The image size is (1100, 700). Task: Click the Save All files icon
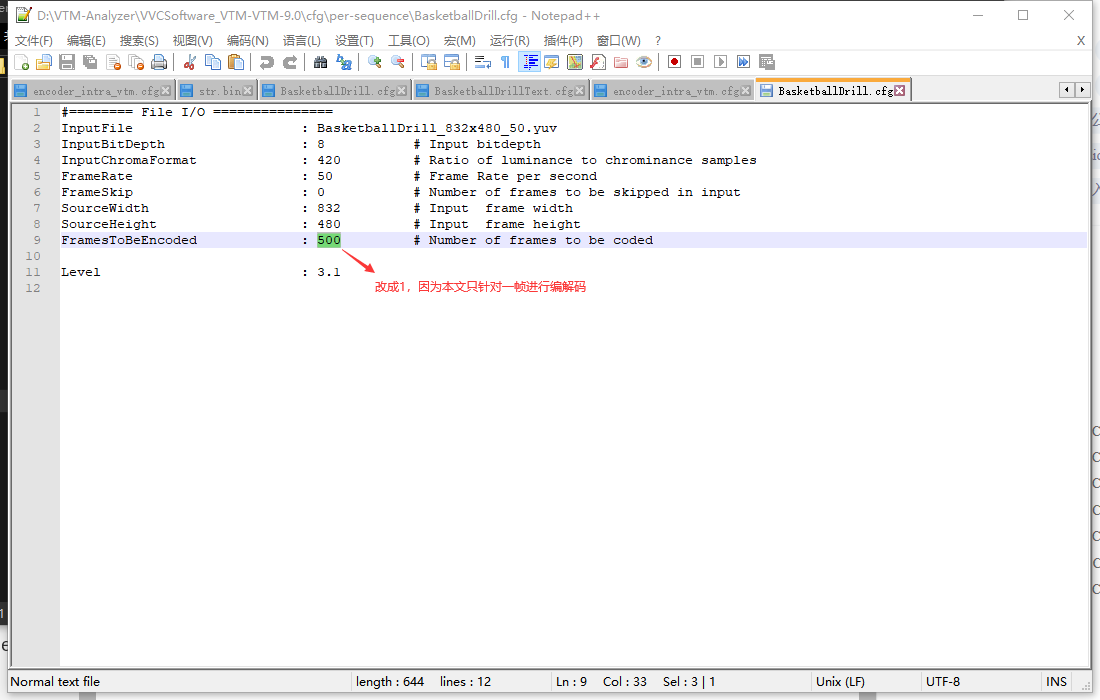pyautogui.click(x=89, y=61)
